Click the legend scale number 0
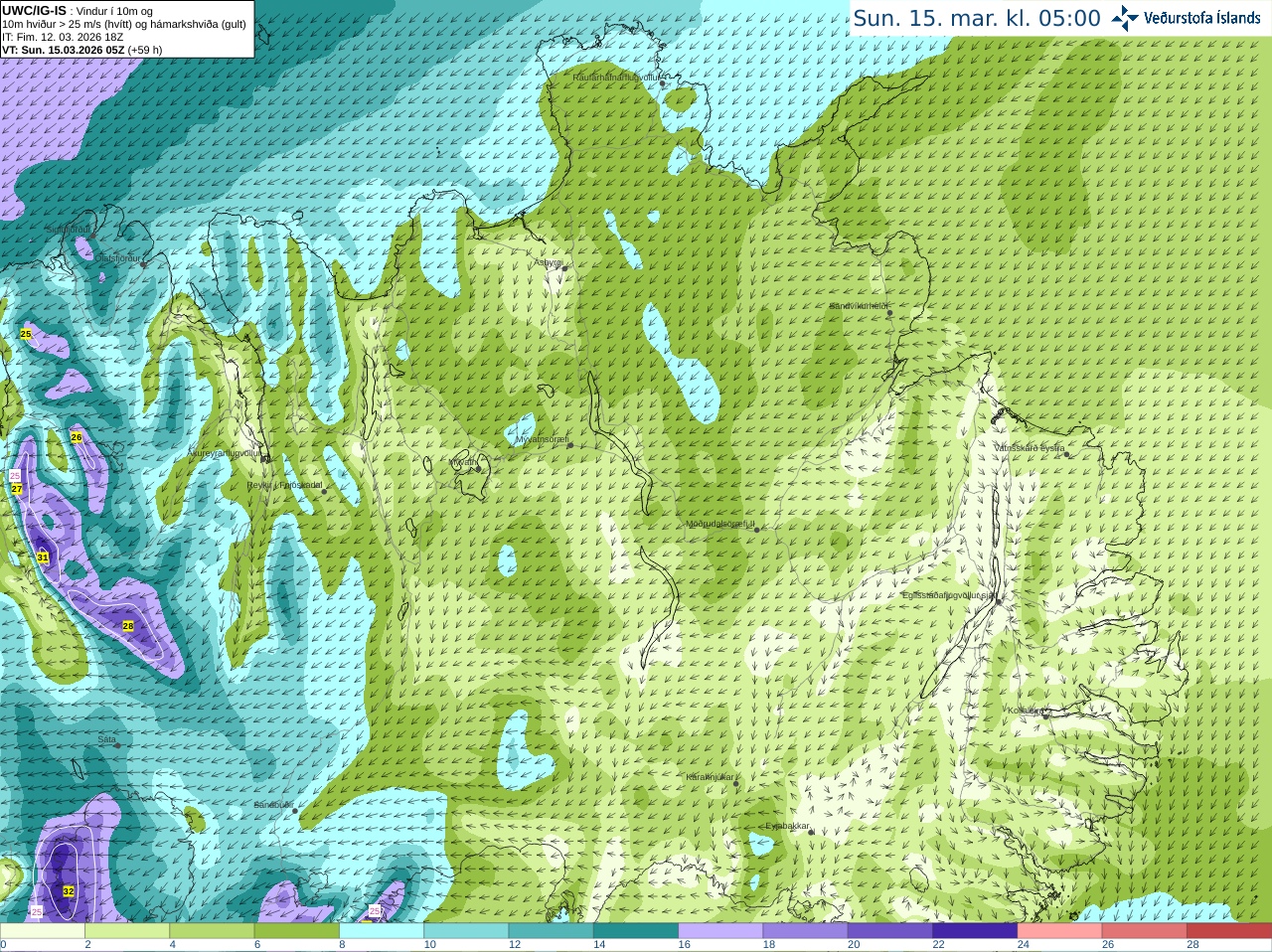This screenshot has height=952, width=1272. click(3, 945)
